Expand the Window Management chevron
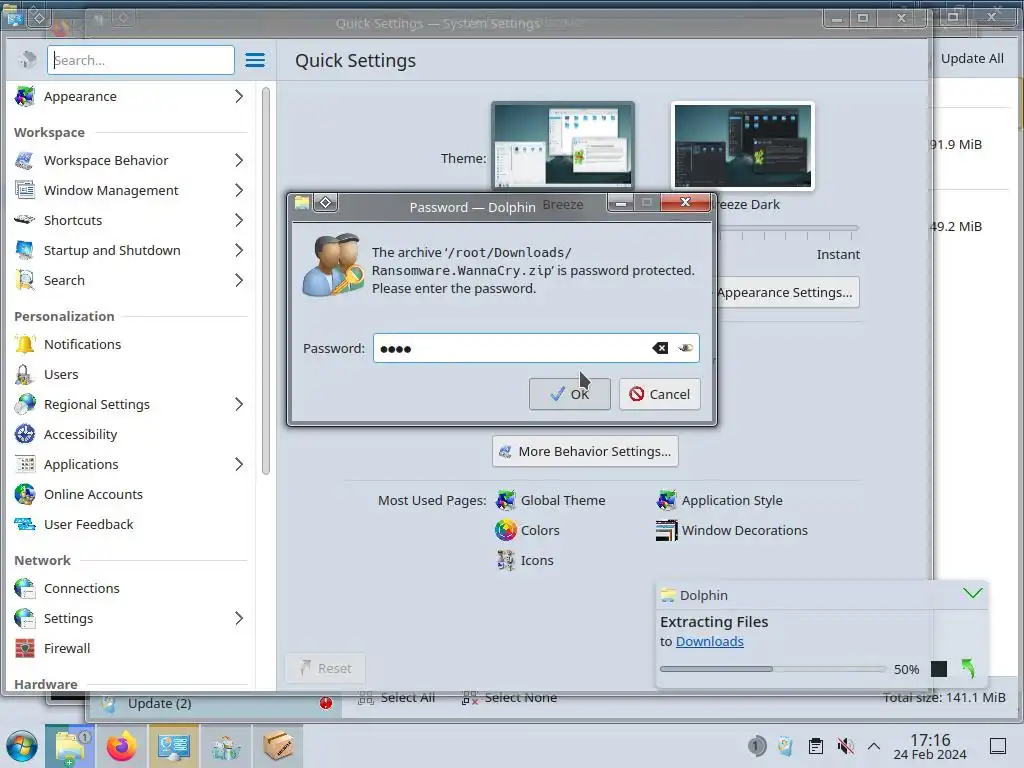This screenshot has height=768, width=1024. (239, 191)
